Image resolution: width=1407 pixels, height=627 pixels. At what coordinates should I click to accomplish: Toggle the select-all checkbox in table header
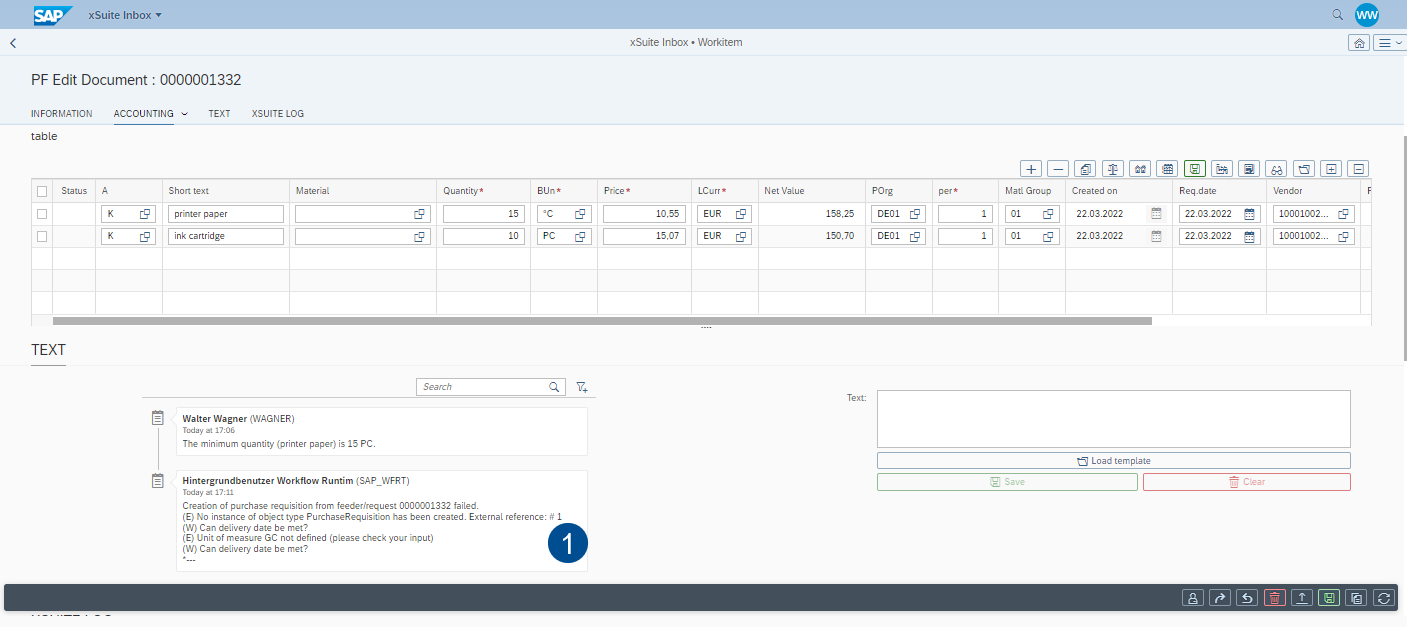(x=42, y=191)
